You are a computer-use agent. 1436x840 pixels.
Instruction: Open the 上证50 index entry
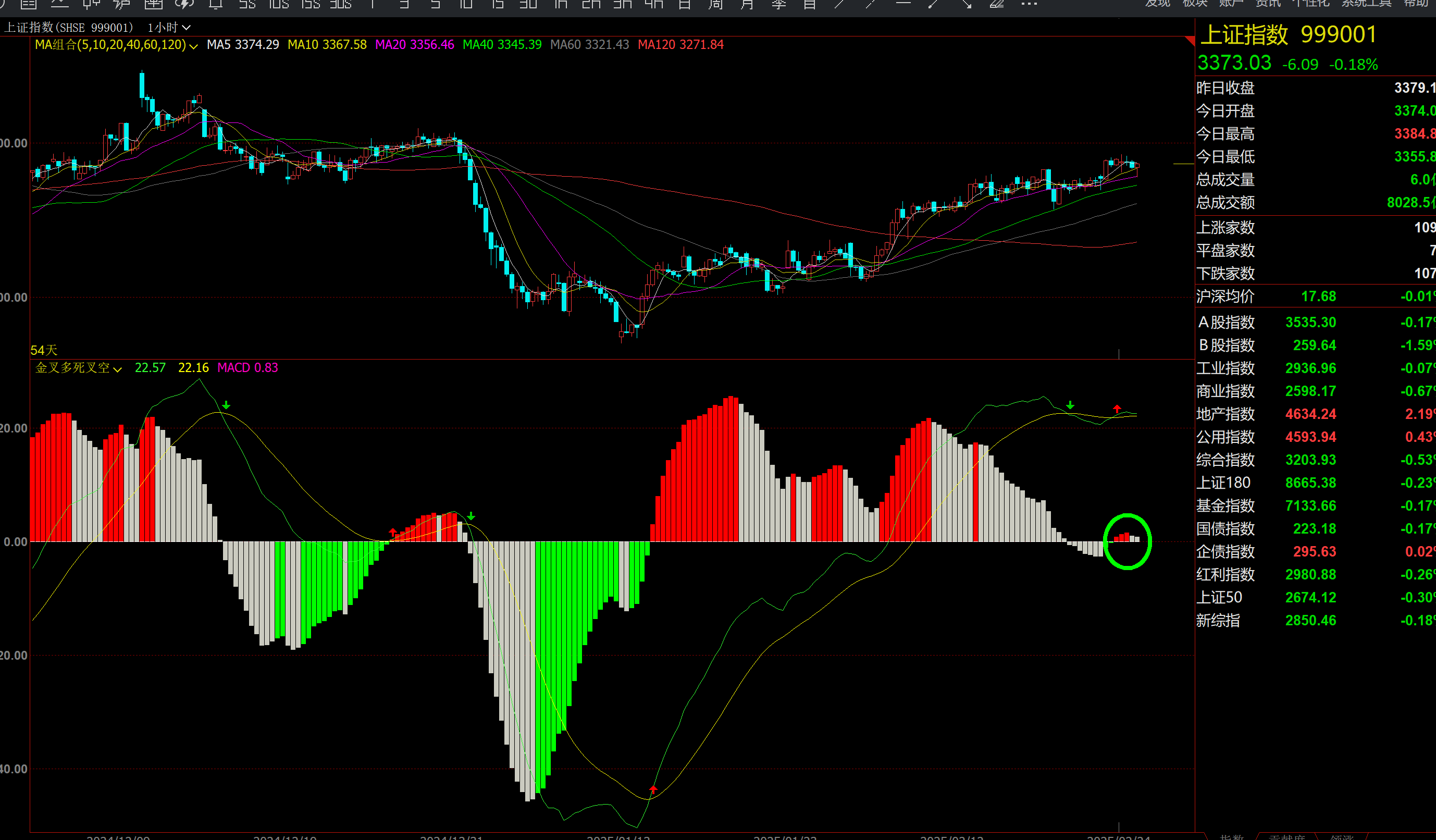click(1219, 598)
